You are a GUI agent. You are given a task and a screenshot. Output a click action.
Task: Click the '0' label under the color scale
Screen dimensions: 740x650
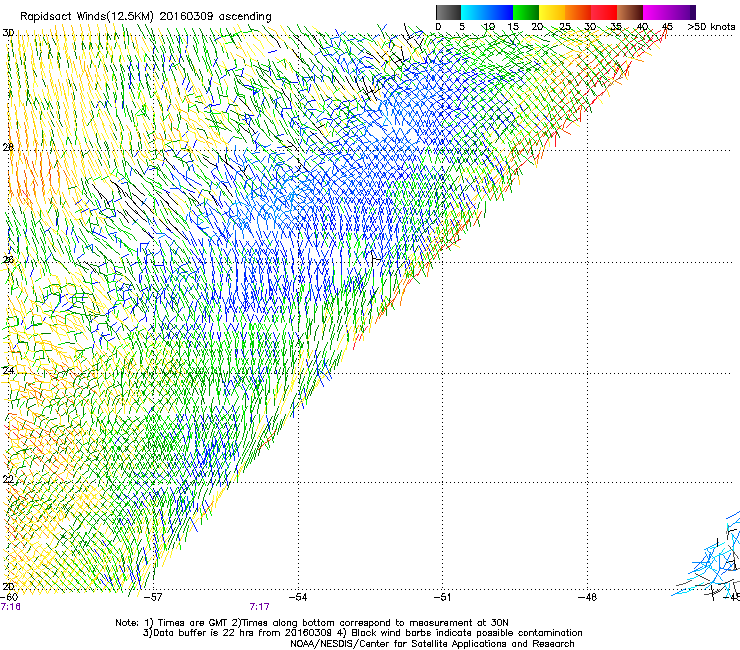click(438, 26)
